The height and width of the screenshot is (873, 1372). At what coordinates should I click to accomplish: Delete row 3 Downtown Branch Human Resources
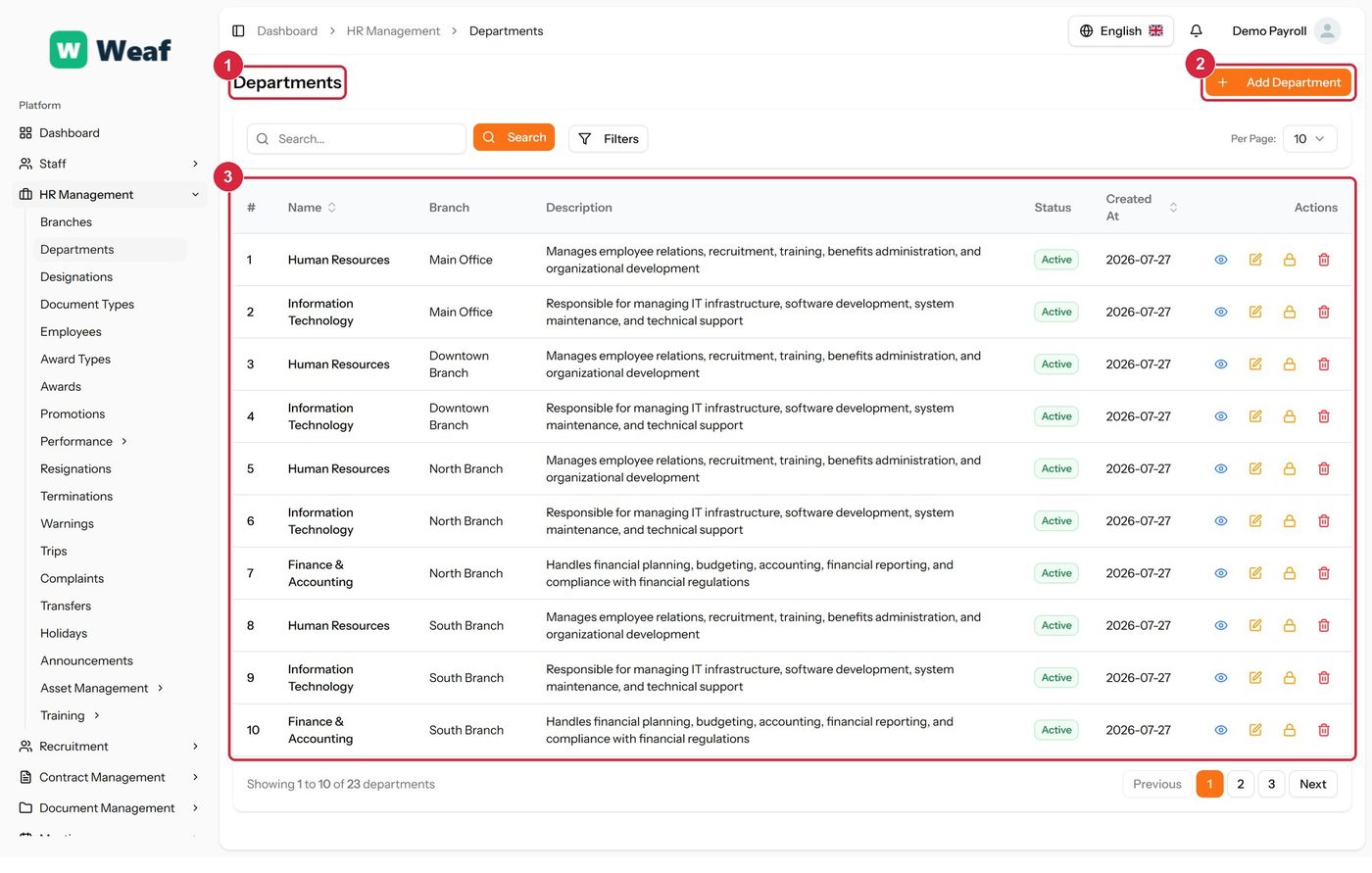[x=1324, y=364]
